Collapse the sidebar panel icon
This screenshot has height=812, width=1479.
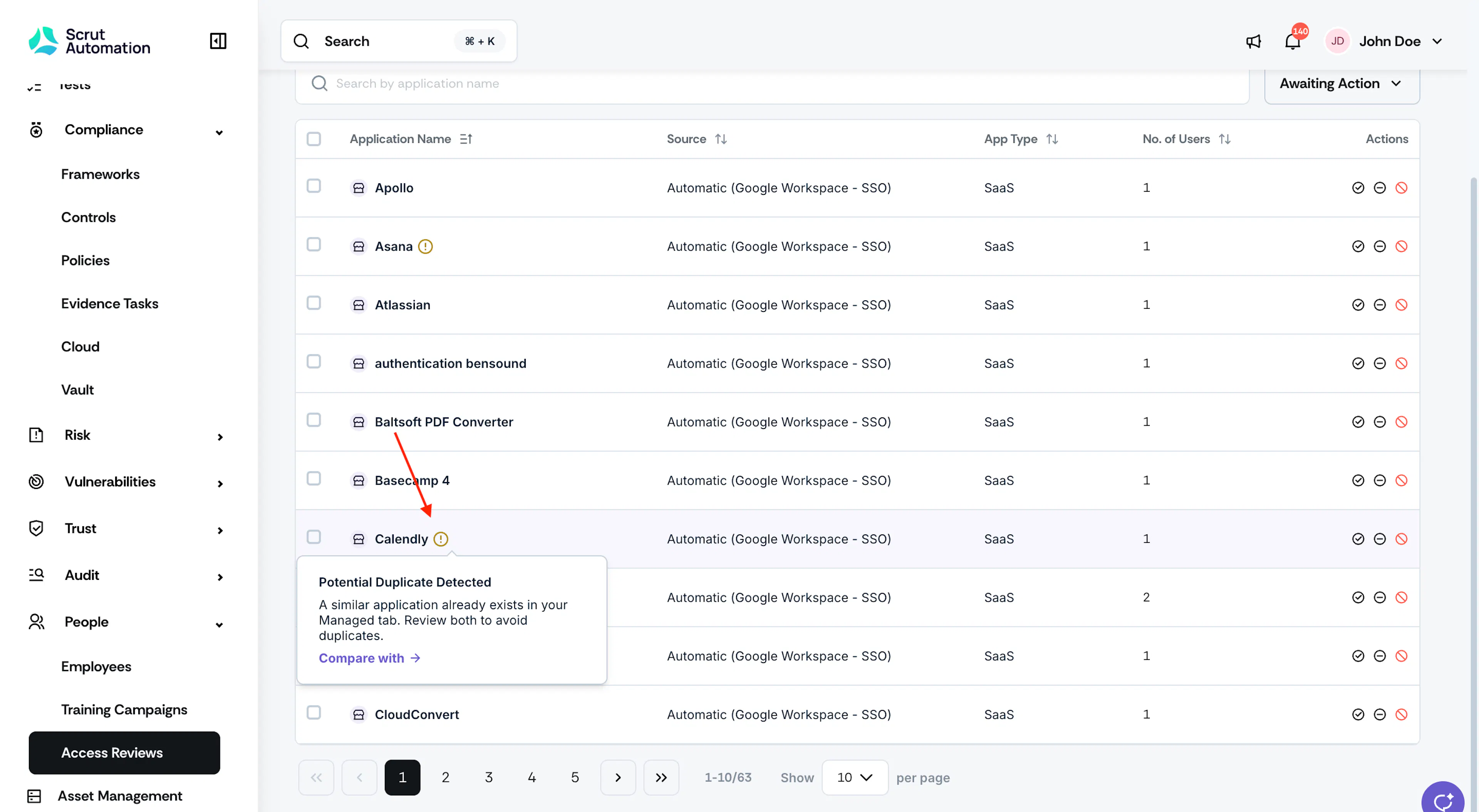pos(218,41)
